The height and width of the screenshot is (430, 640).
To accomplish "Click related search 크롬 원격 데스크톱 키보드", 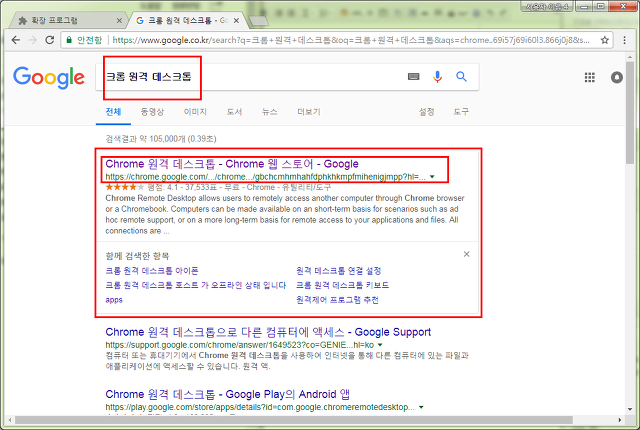I will point(342,285).
